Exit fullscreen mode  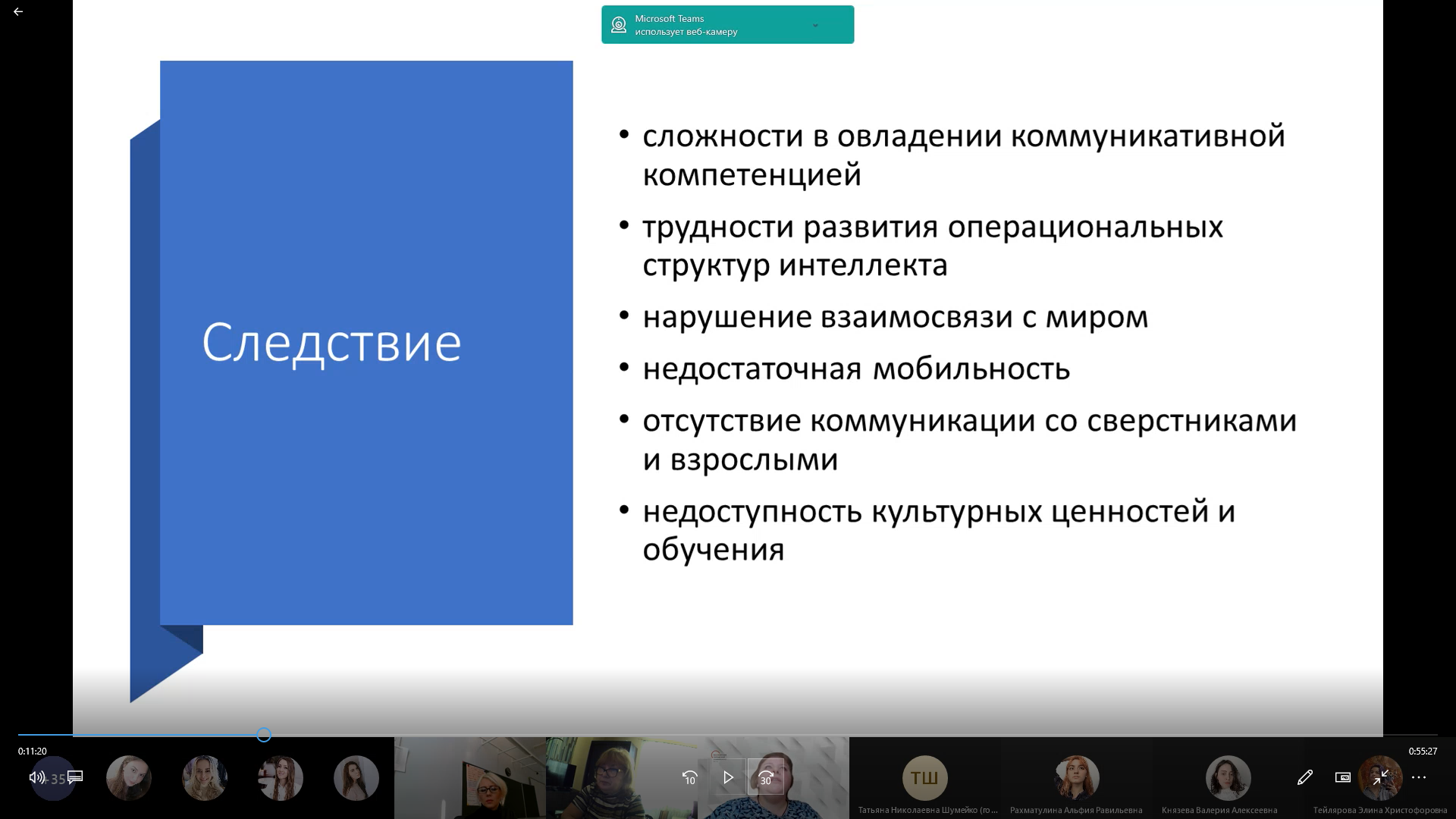coord(1382,777)
